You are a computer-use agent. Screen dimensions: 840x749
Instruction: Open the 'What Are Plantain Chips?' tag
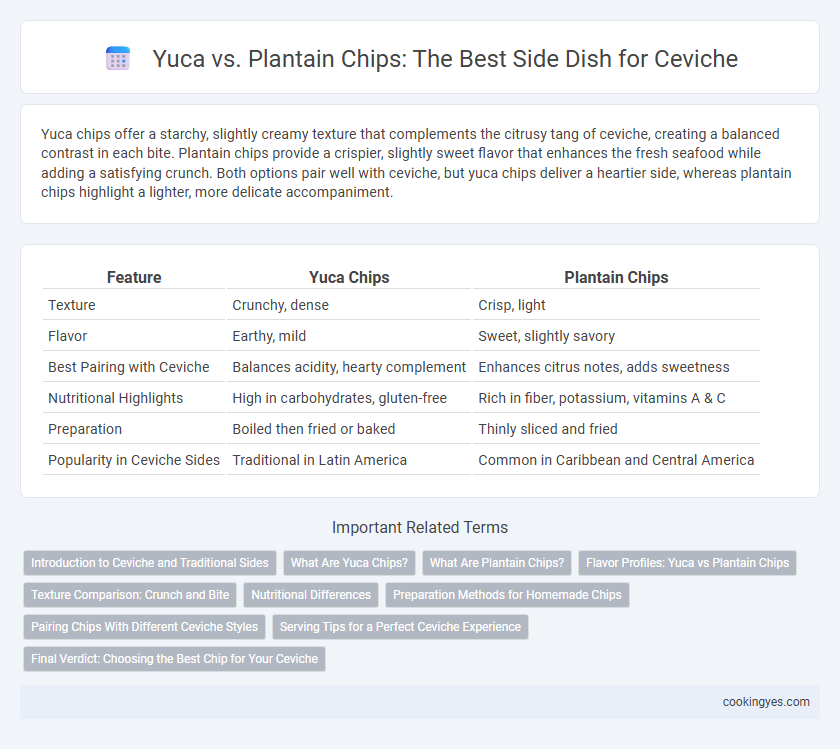coord(497,563)
